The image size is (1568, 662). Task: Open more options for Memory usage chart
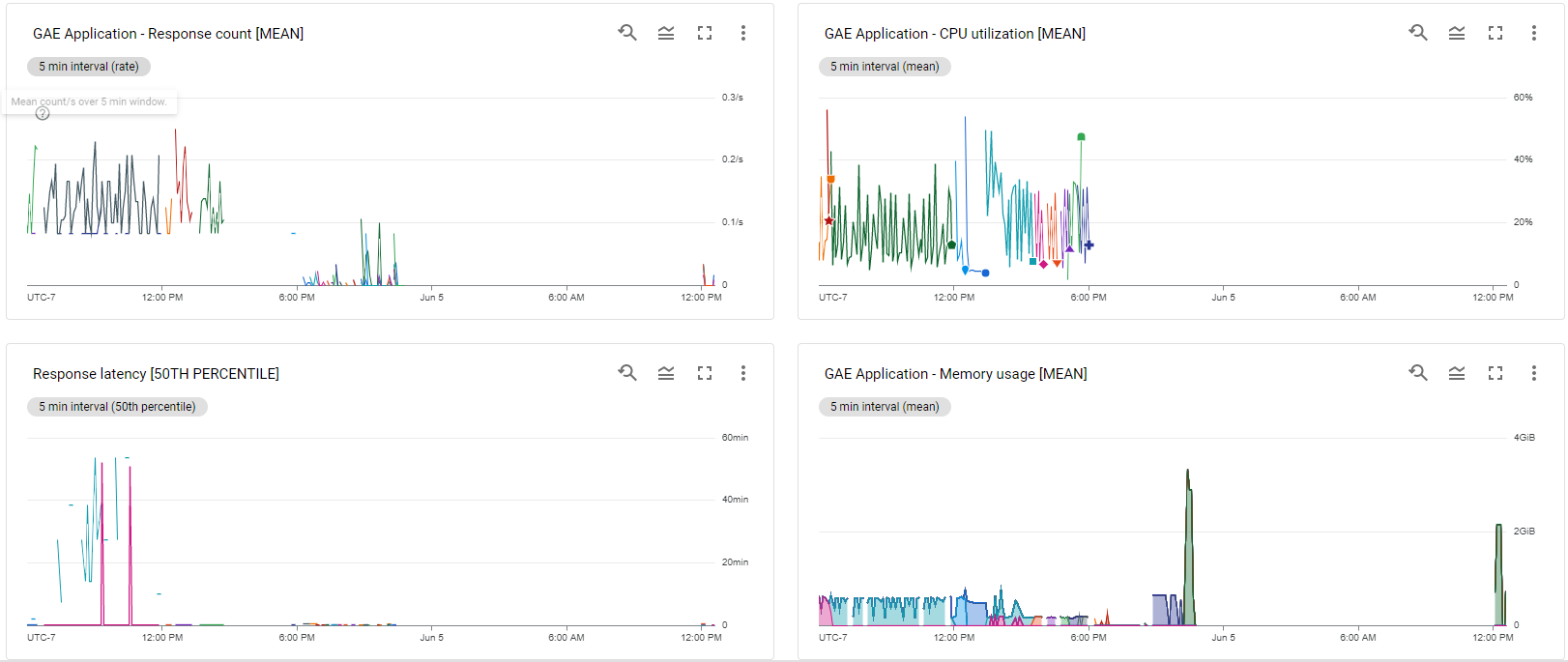tap(1533, 373)
